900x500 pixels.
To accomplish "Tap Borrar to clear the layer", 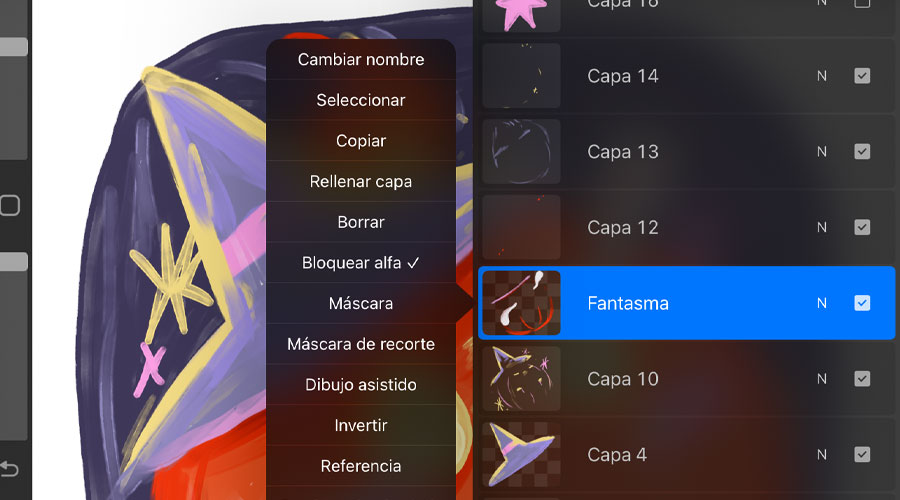I will 361,222.
